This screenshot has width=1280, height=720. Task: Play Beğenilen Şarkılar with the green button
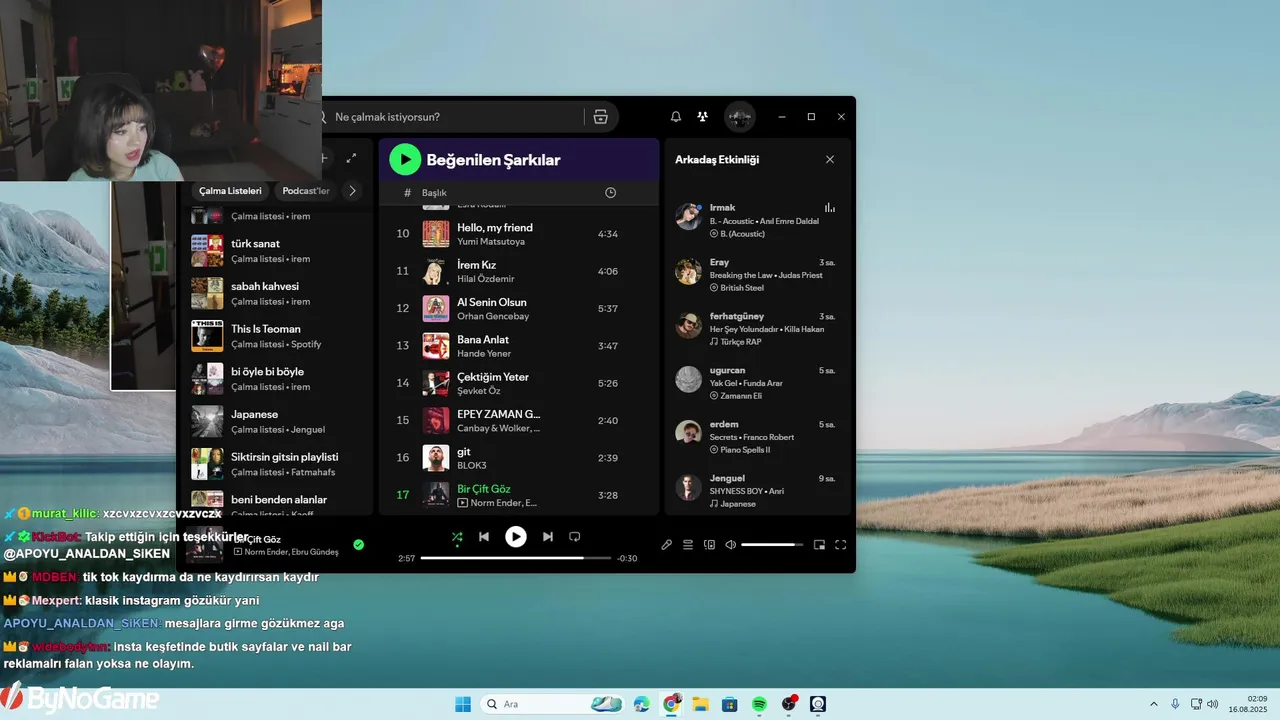click(x=405, y=159)
